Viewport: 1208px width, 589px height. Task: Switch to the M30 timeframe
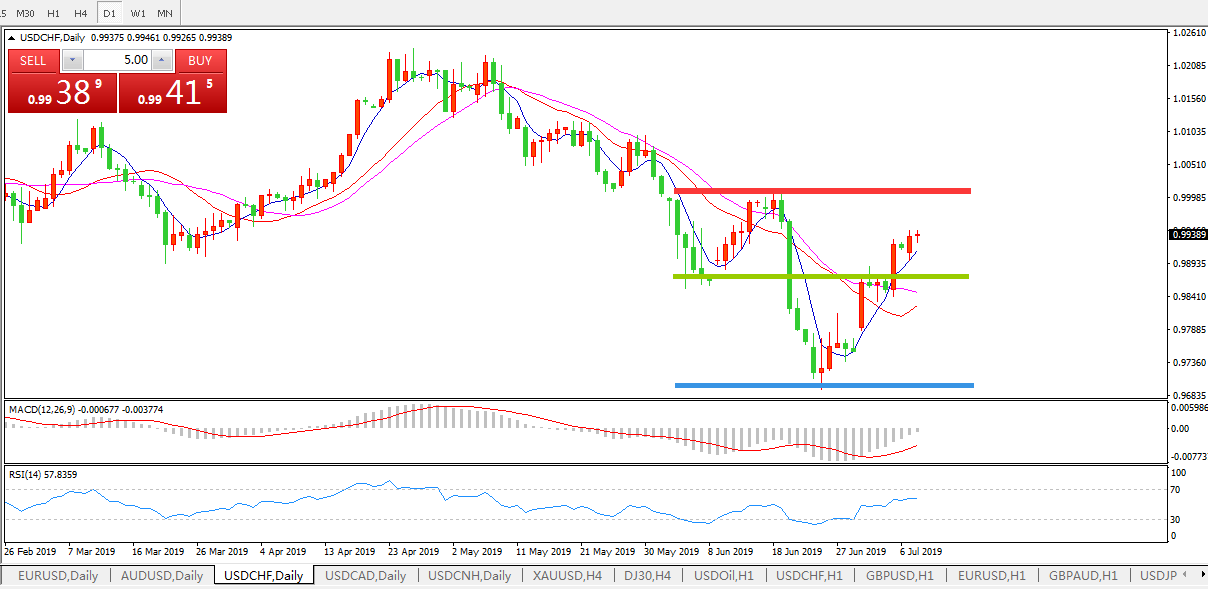pos(26,13)
